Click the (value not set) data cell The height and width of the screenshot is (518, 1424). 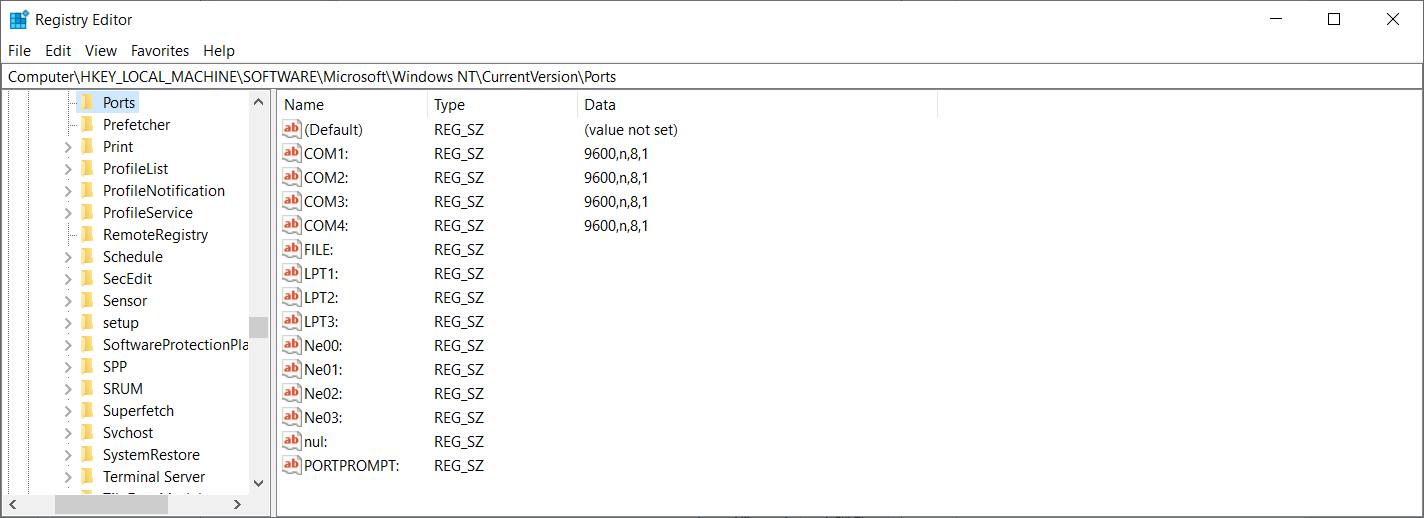631,130
